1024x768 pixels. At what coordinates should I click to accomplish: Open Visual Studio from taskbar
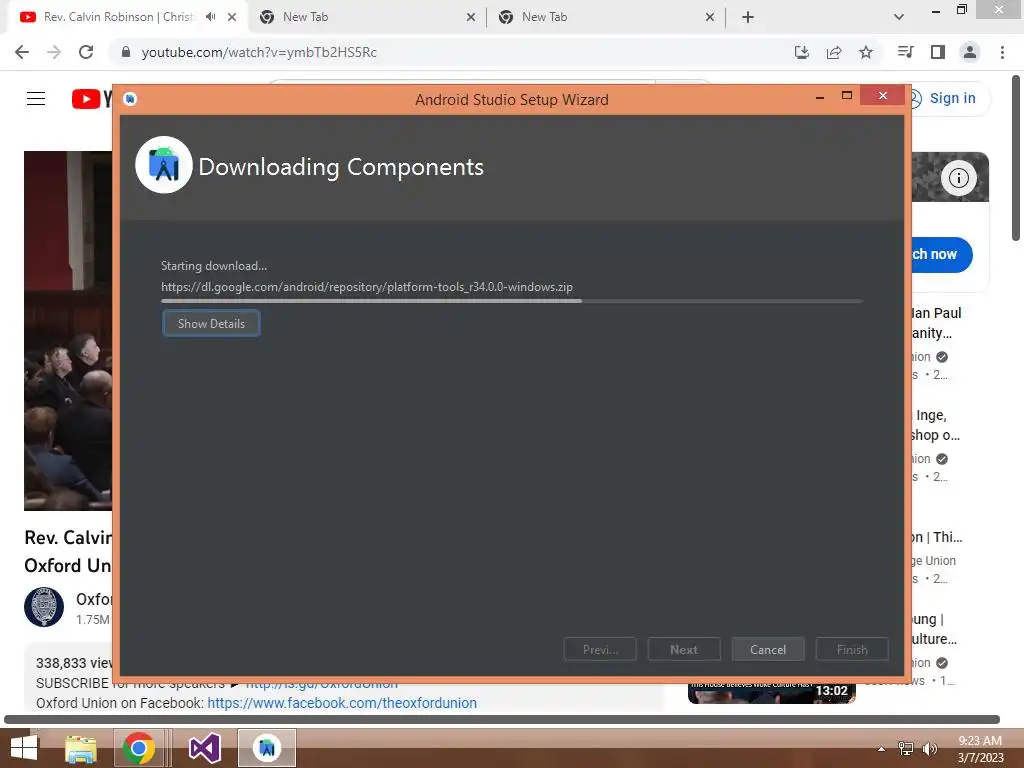tap(204, 748)
